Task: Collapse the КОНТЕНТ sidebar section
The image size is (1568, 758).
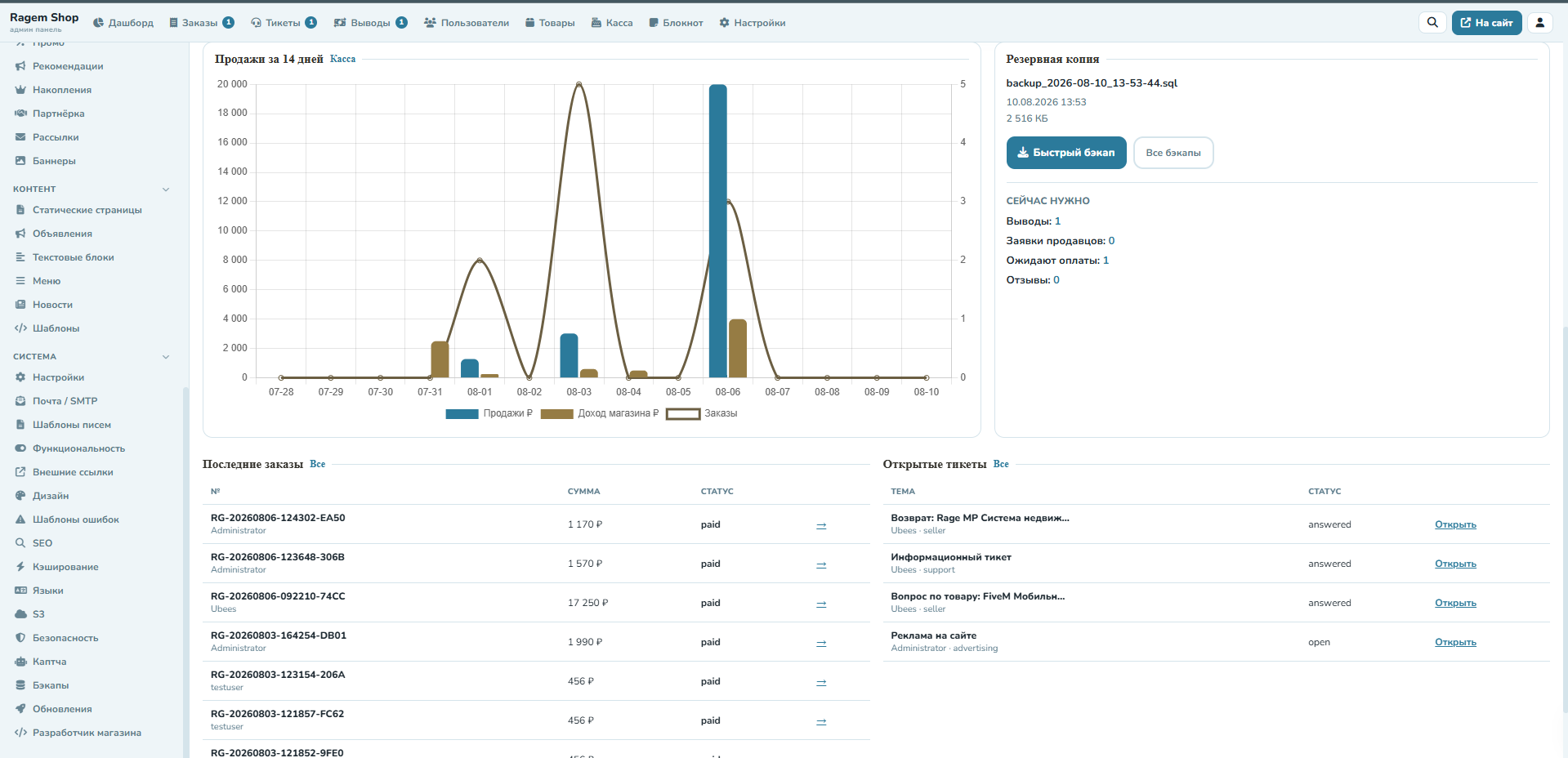Action: 166,189
